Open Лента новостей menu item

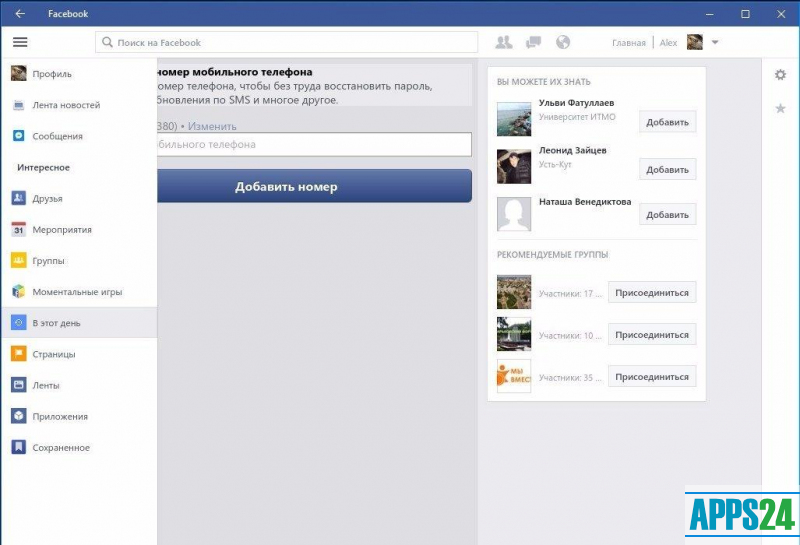pos(79,105)
